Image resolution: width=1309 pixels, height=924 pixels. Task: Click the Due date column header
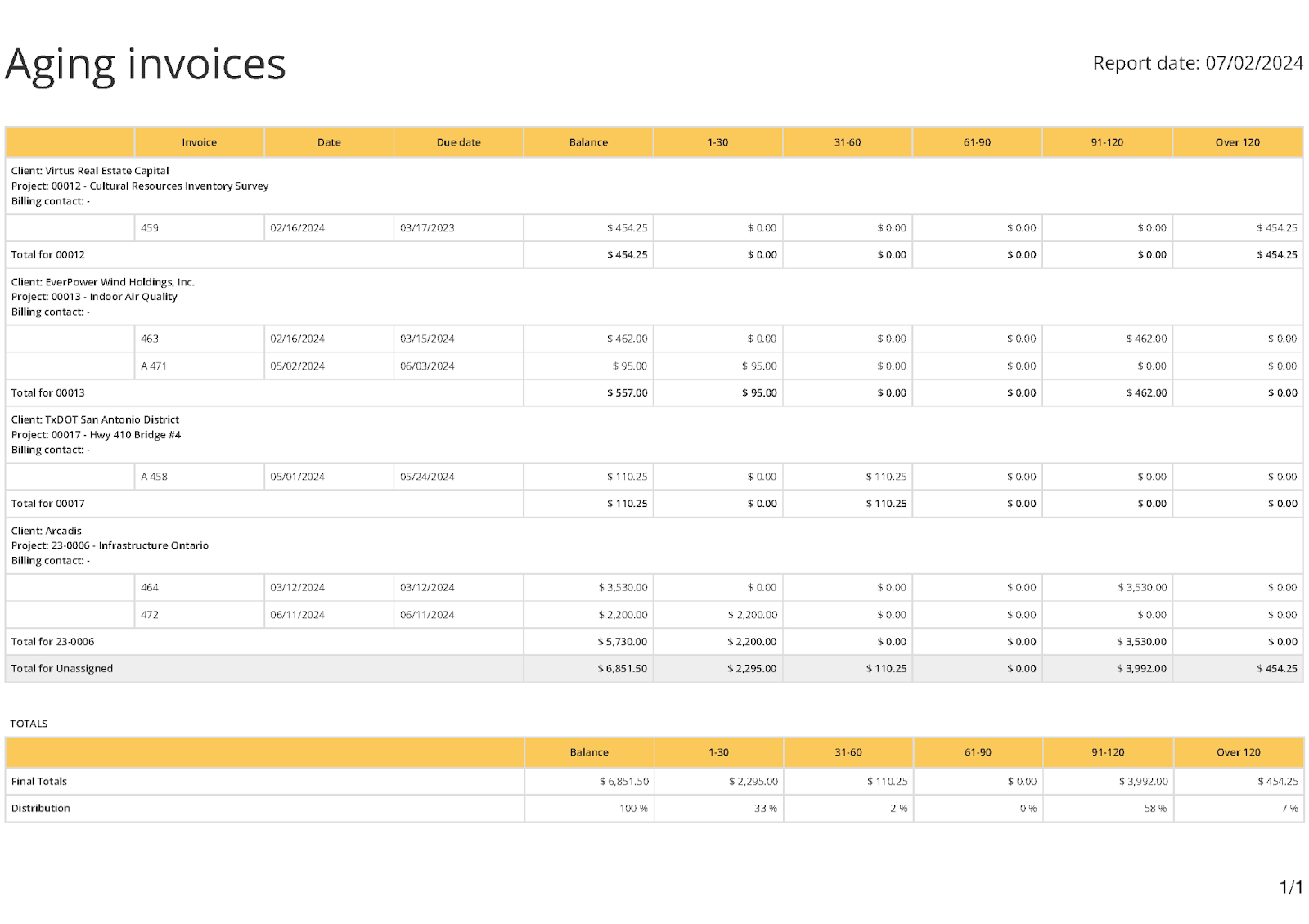[x=458, y=142]
